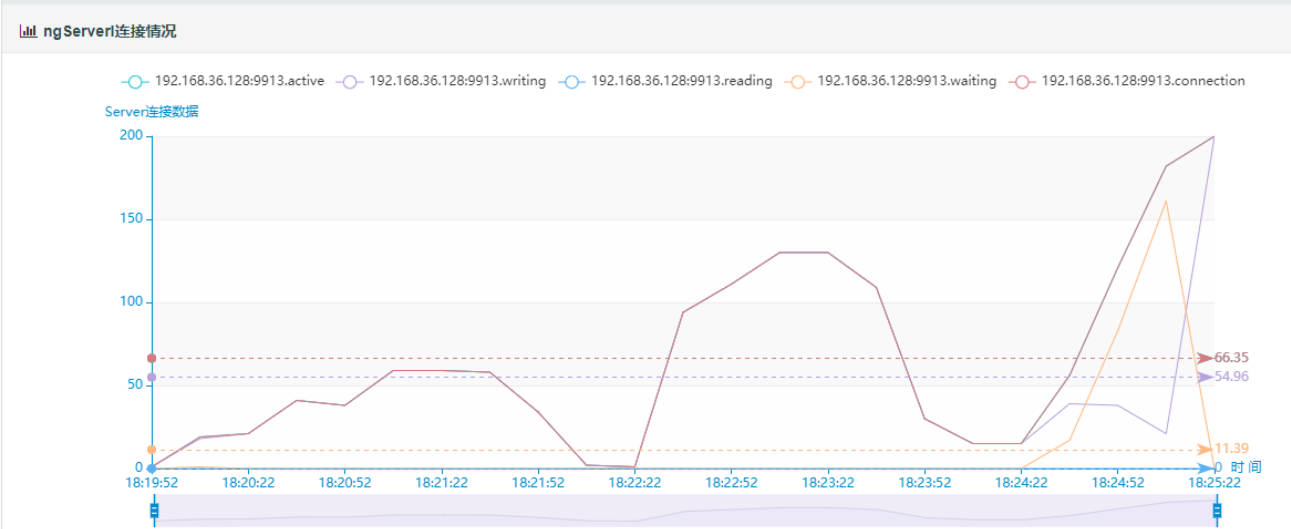Click the 66.35 average line label
This screenshot has height=529, width=1291.
click(x=1231, y=358)
